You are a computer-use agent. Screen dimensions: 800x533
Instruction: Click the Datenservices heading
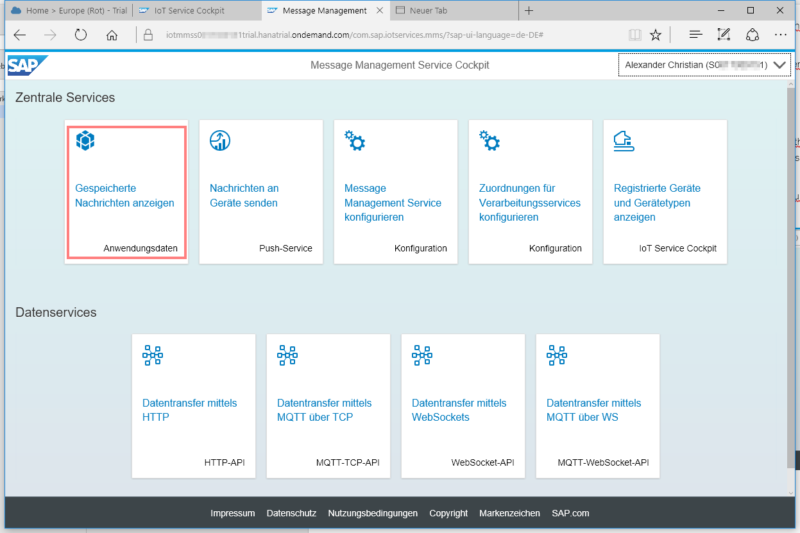(x=56, y=312)
